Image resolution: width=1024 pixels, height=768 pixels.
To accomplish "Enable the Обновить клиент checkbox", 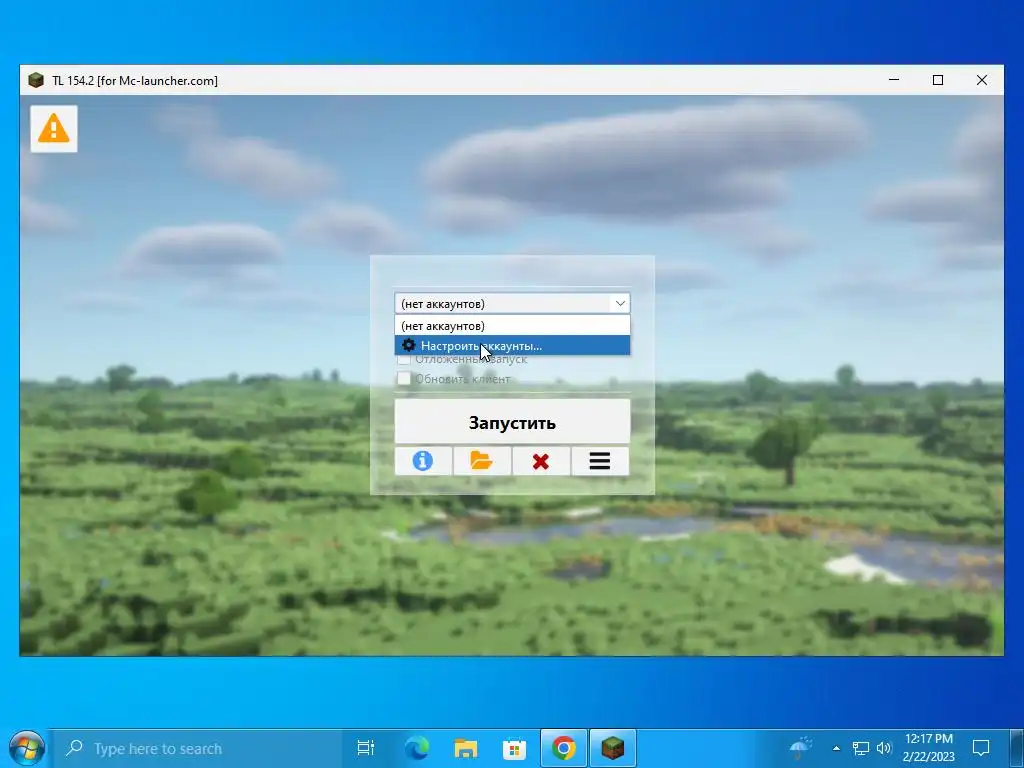I will [x=404, y=379].
